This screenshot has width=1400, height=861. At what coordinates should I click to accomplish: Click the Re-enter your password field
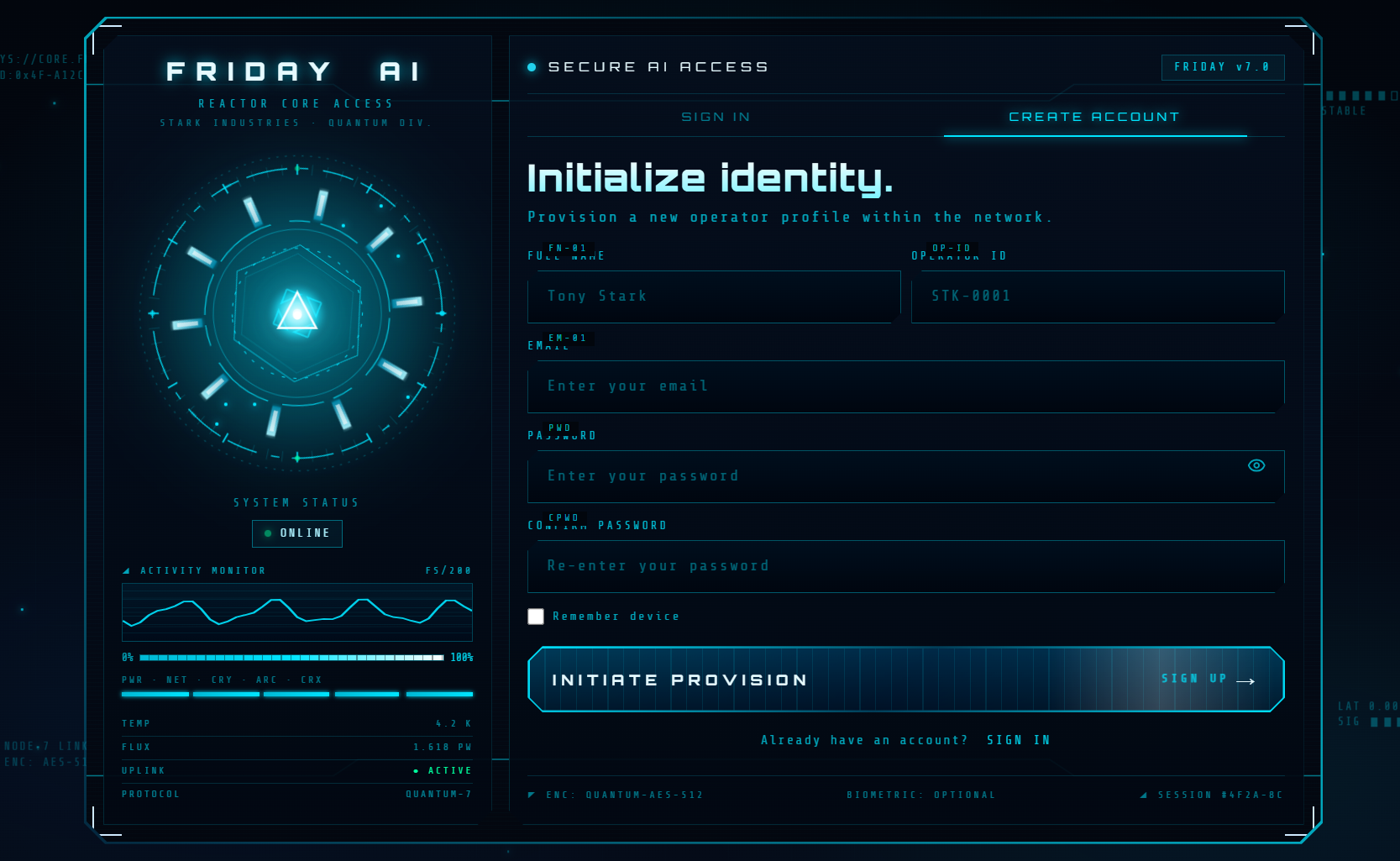pos(905,566)
